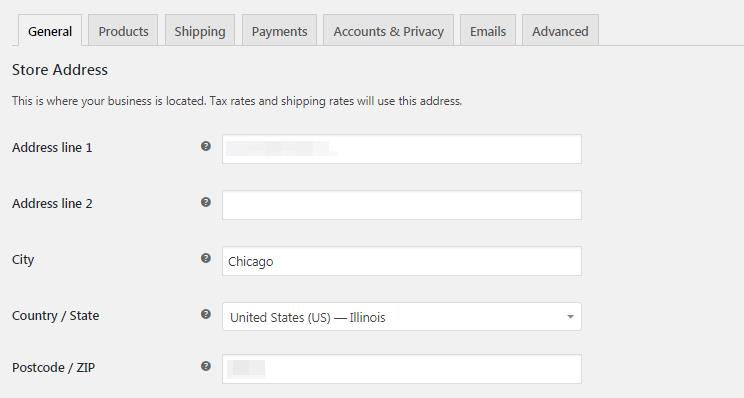Click the Postcode / ZIP help icon
Viewport: 744px width, 398px height.
[x=205, y=366]
